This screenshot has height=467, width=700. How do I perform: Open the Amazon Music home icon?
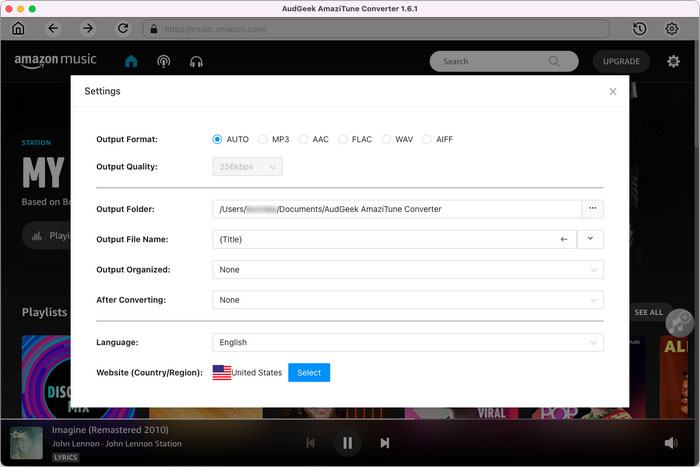(131, 61)
